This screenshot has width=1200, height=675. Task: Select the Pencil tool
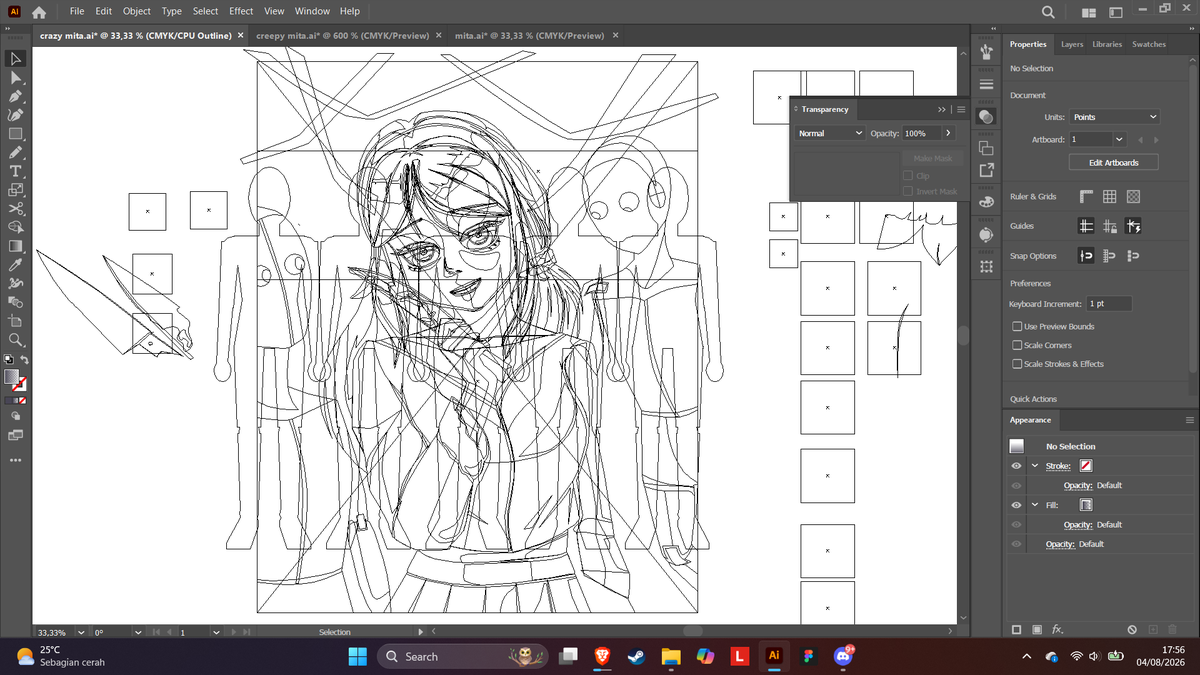(16, 152)
